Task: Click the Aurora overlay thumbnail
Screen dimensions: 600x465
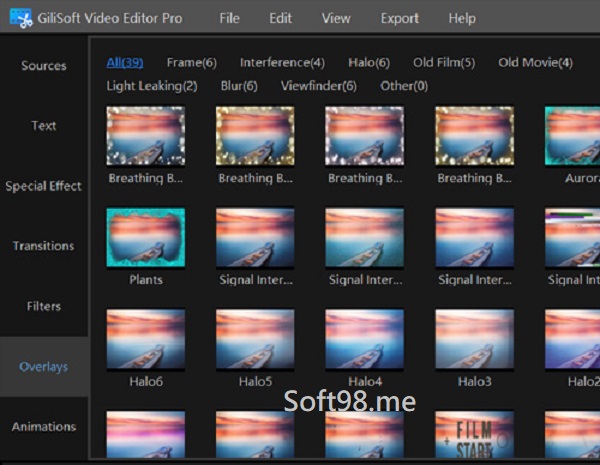Action: 572,137
